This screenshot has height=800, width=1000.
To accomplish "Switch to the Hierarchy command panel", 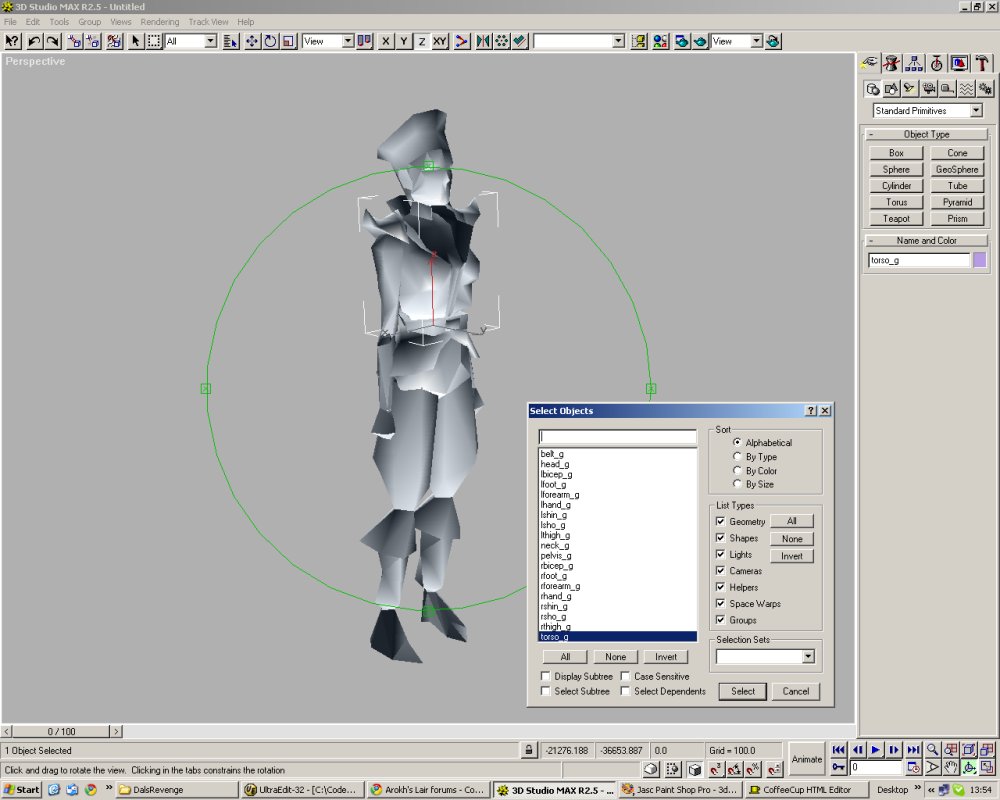I will pos(914,63).
